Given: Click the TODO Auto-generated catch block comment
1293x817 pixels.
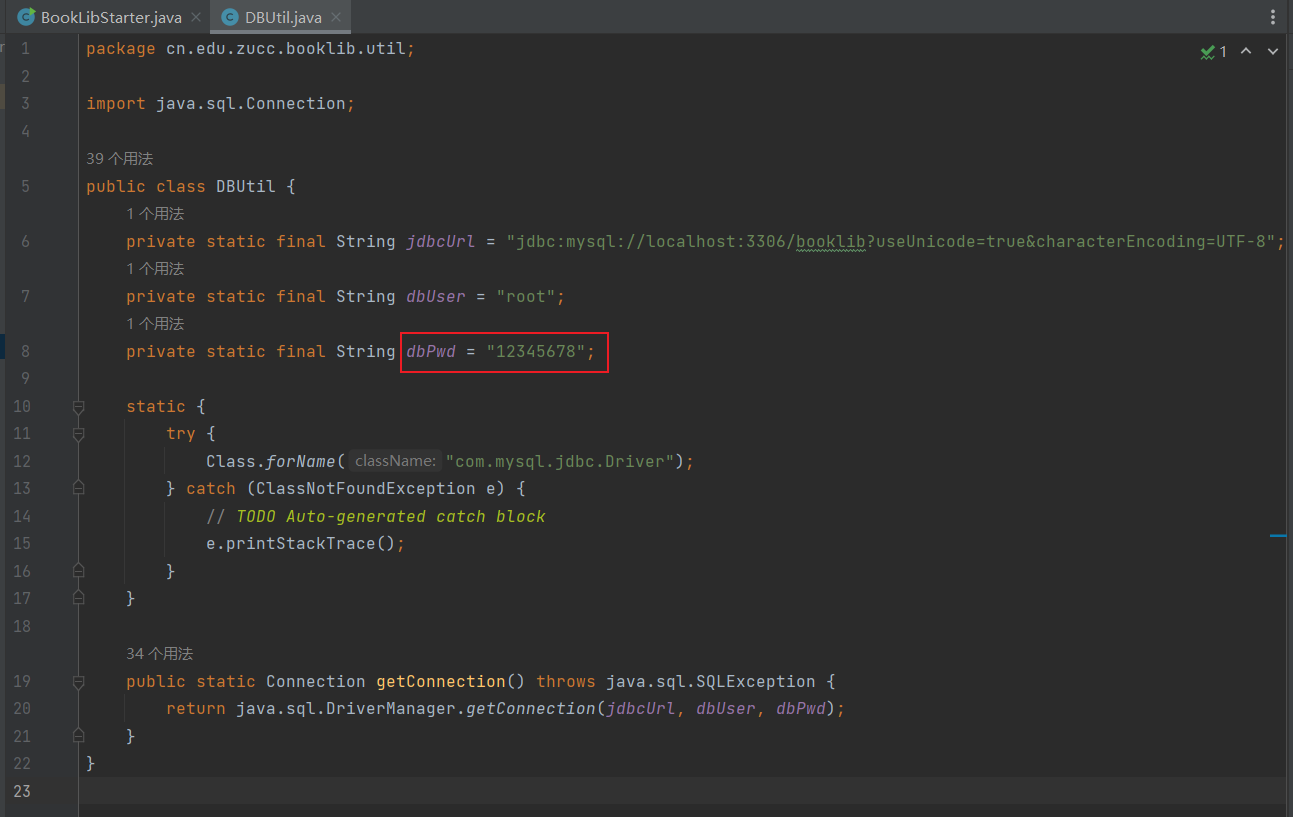Looking at the screenshot, I should pyautogui.click(x=376, y=516).
